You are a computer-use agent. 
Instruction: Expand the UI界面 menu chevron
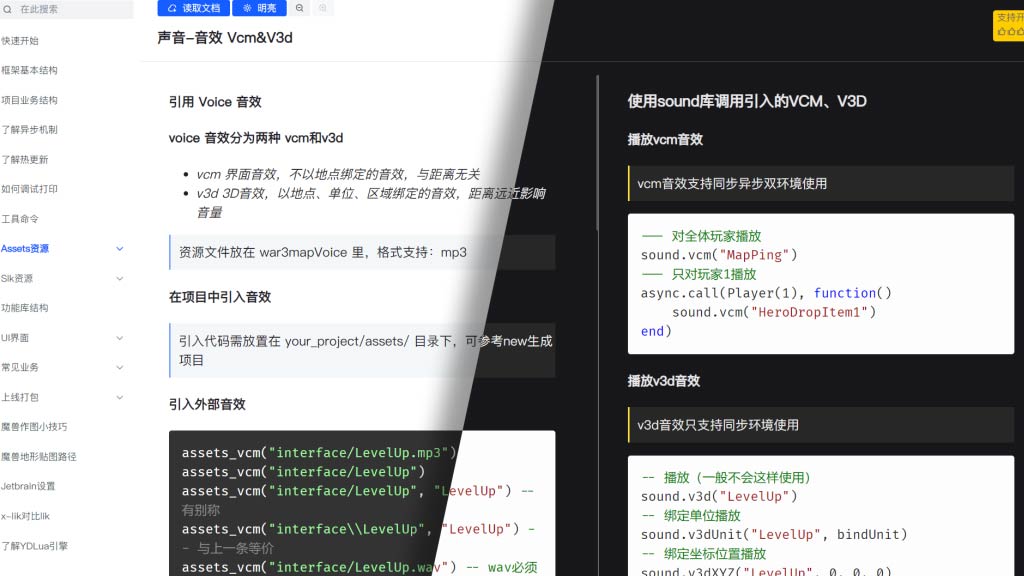point(120,338)
